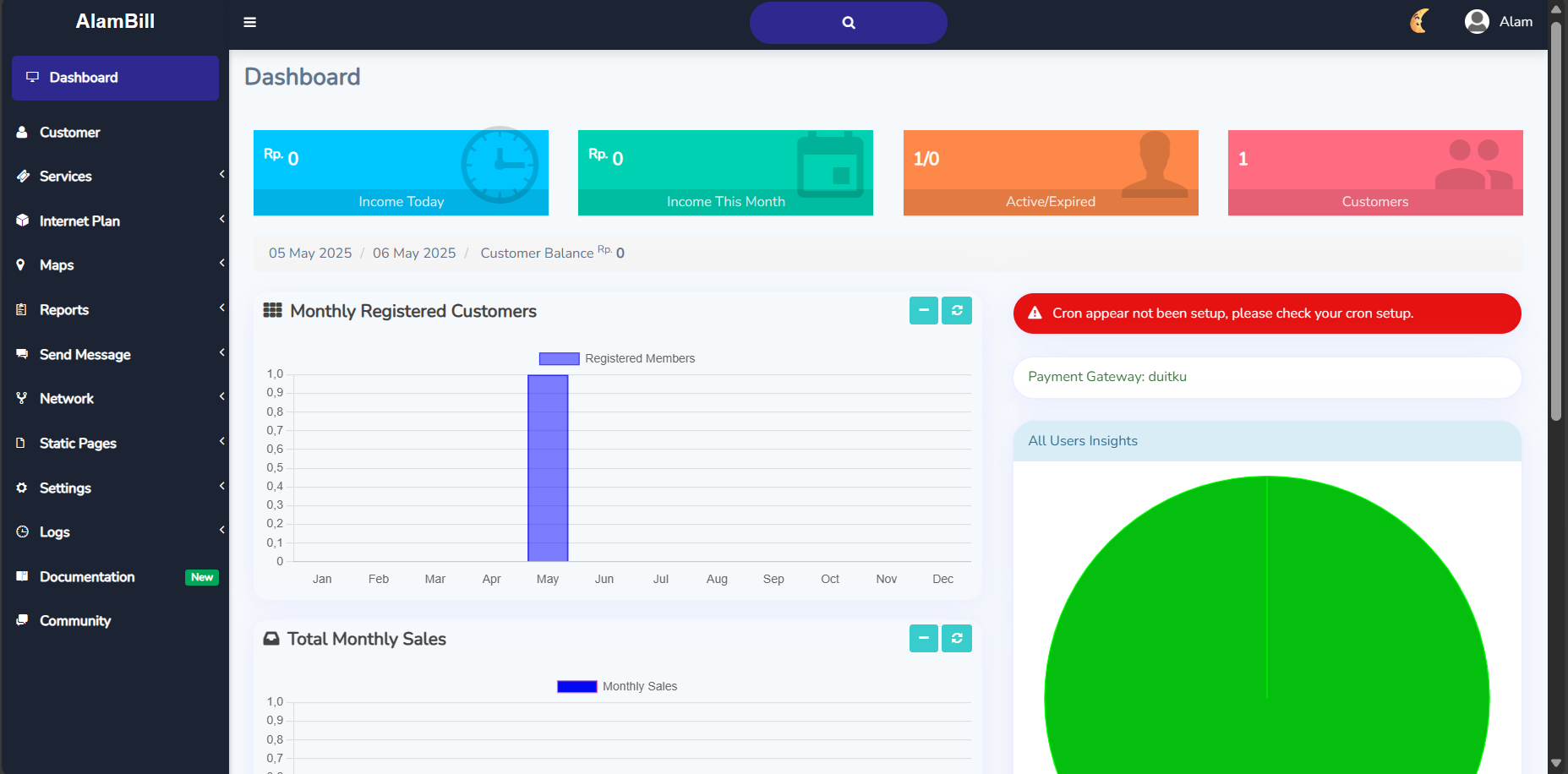Toggle dark mode moon icon

coord(1419,21)
